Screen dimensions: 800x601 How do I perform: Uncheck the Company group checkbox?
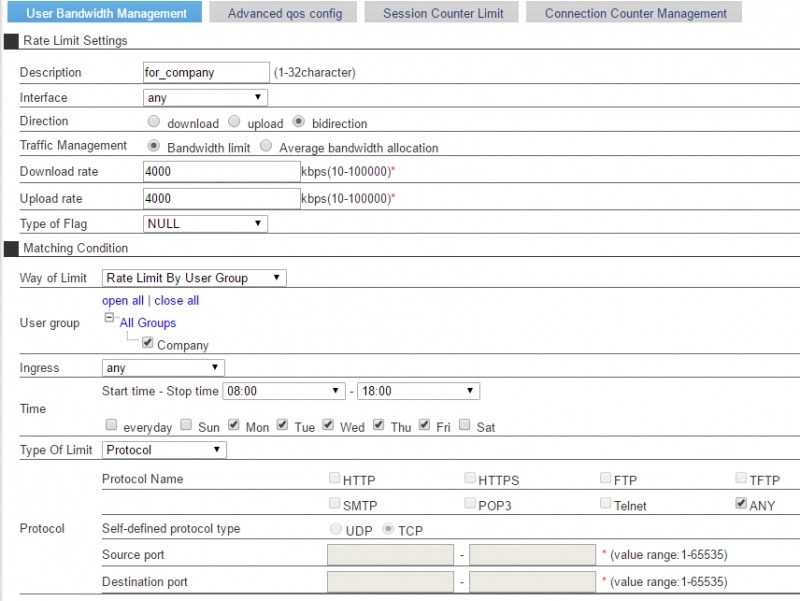click(x=148, y=344)
